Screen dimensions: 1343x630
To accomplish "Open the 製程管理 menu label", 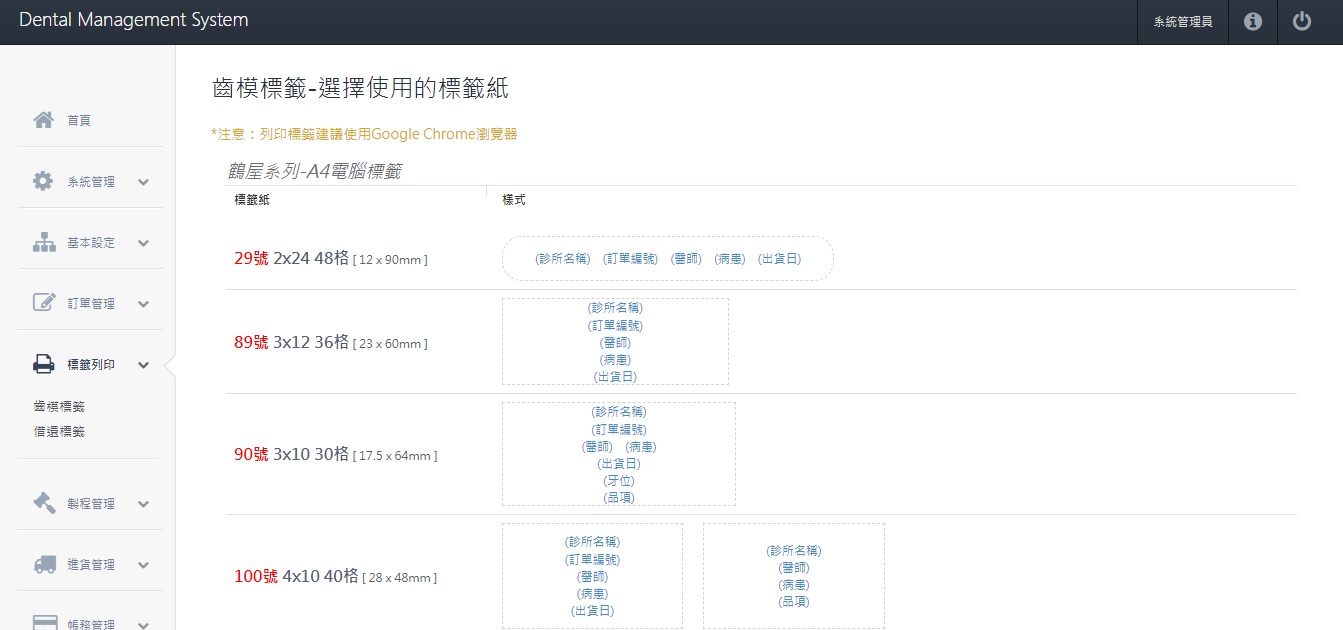I will (91, 504).
